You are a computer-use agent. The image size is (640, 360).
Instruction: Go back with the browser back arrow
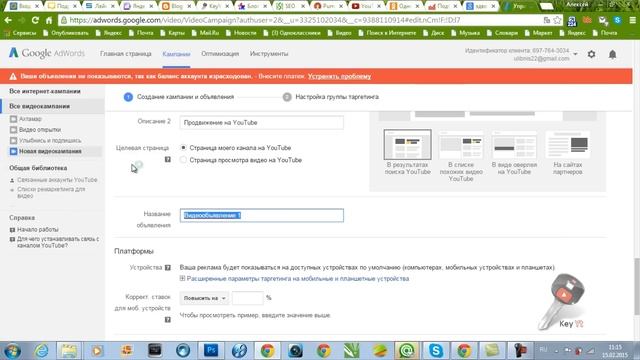point(8,20)
